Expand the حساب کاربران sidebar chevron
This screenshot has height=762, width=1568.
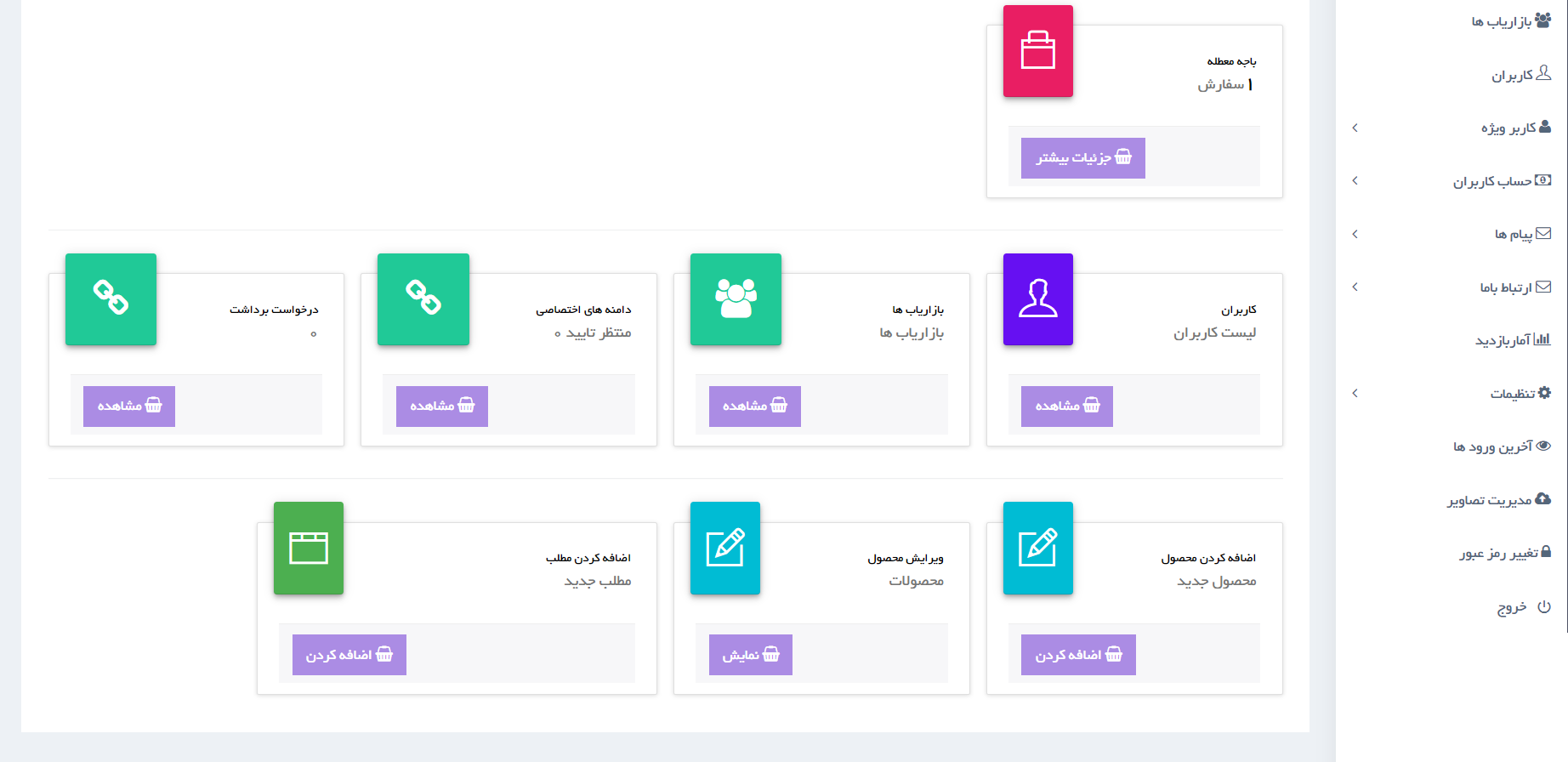click(1355, 180)
